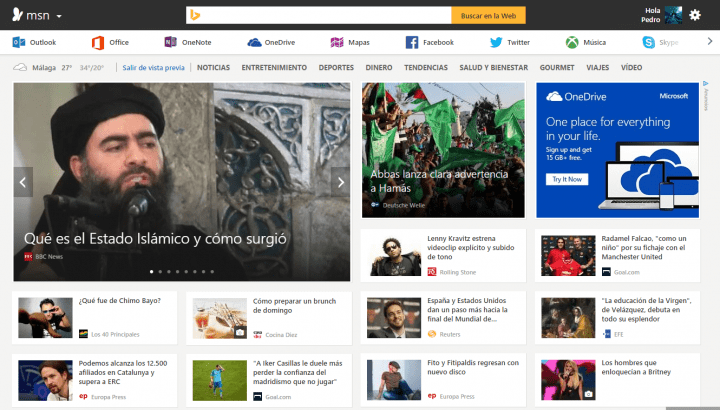Open the Twitter bird icon
720x410 pixels.
[496, 42]
